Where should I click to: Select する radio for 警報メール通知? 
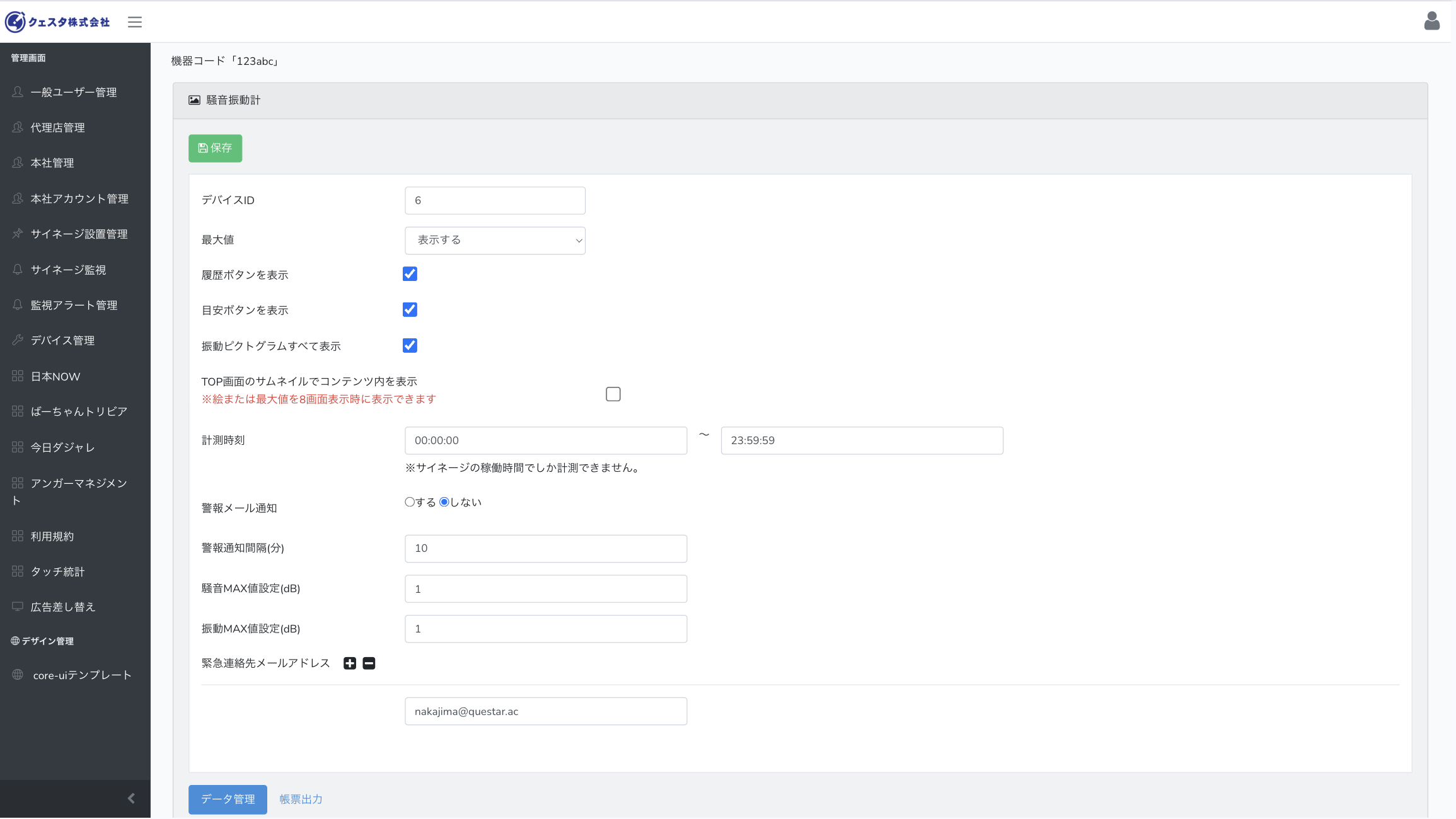[x=410, y=502]
